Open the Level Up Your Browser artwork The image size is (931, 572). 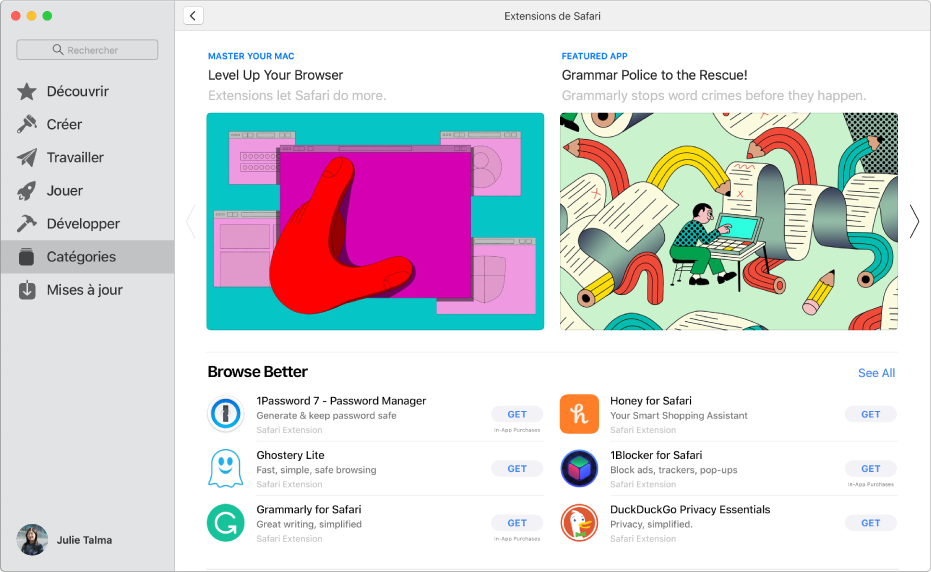(x=375, y=222)
